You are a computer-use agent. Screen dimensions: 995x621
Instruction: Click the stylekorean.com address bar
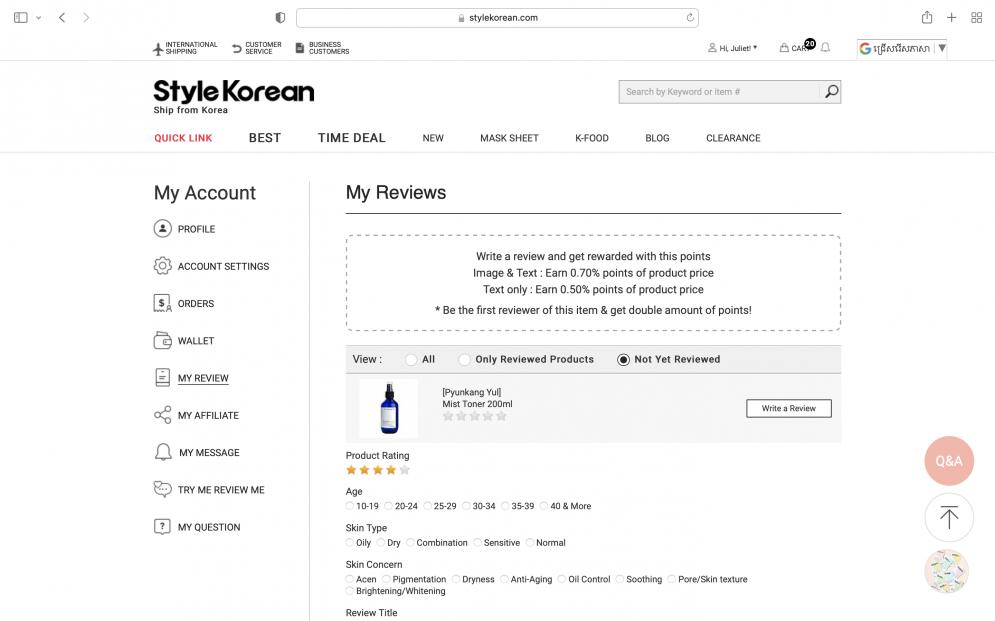[x=497, y=18]
